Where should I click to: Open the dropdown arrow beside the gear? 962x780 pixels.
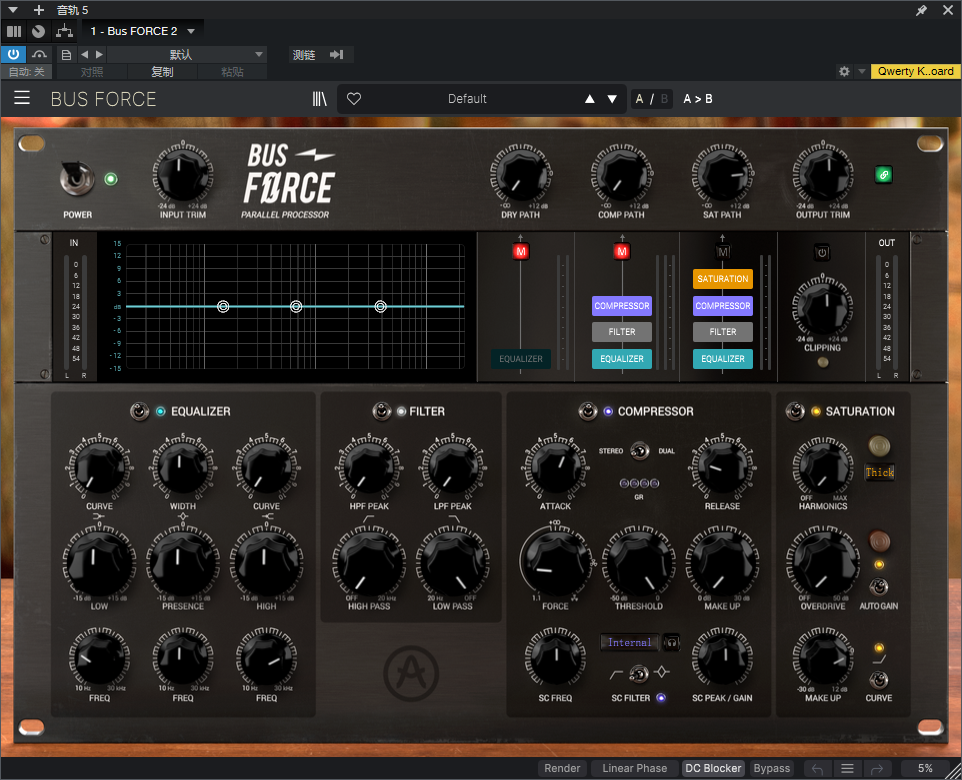[x=861, y=71]
